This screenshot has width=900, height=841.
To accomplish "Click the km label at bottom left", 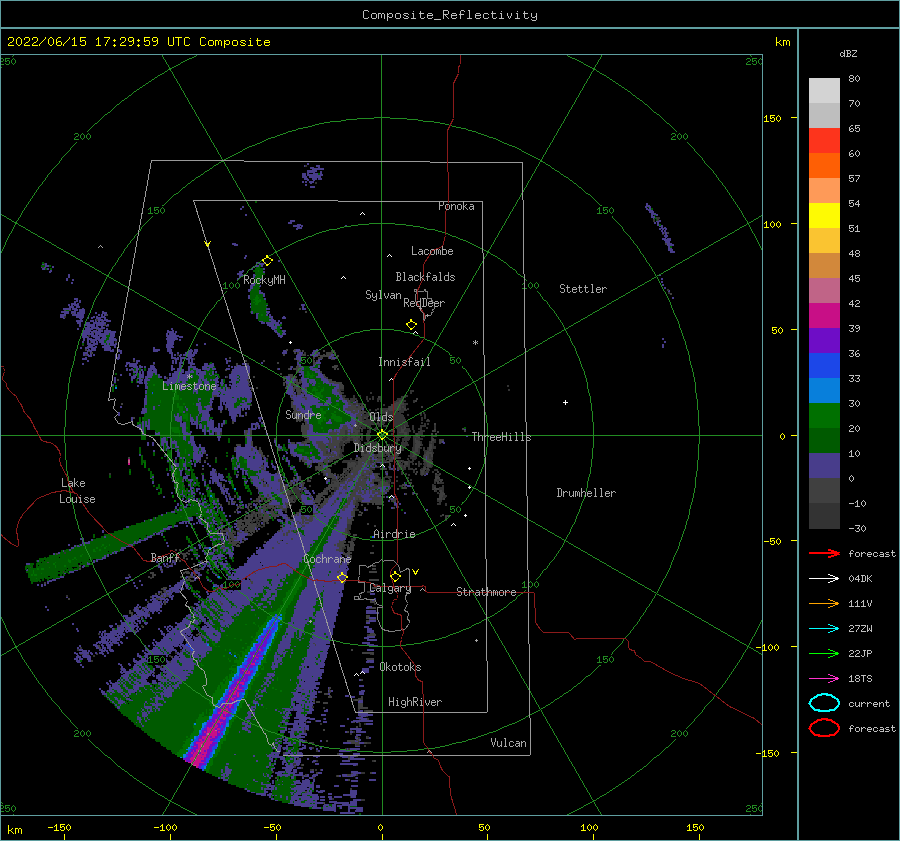I will 15,830.
